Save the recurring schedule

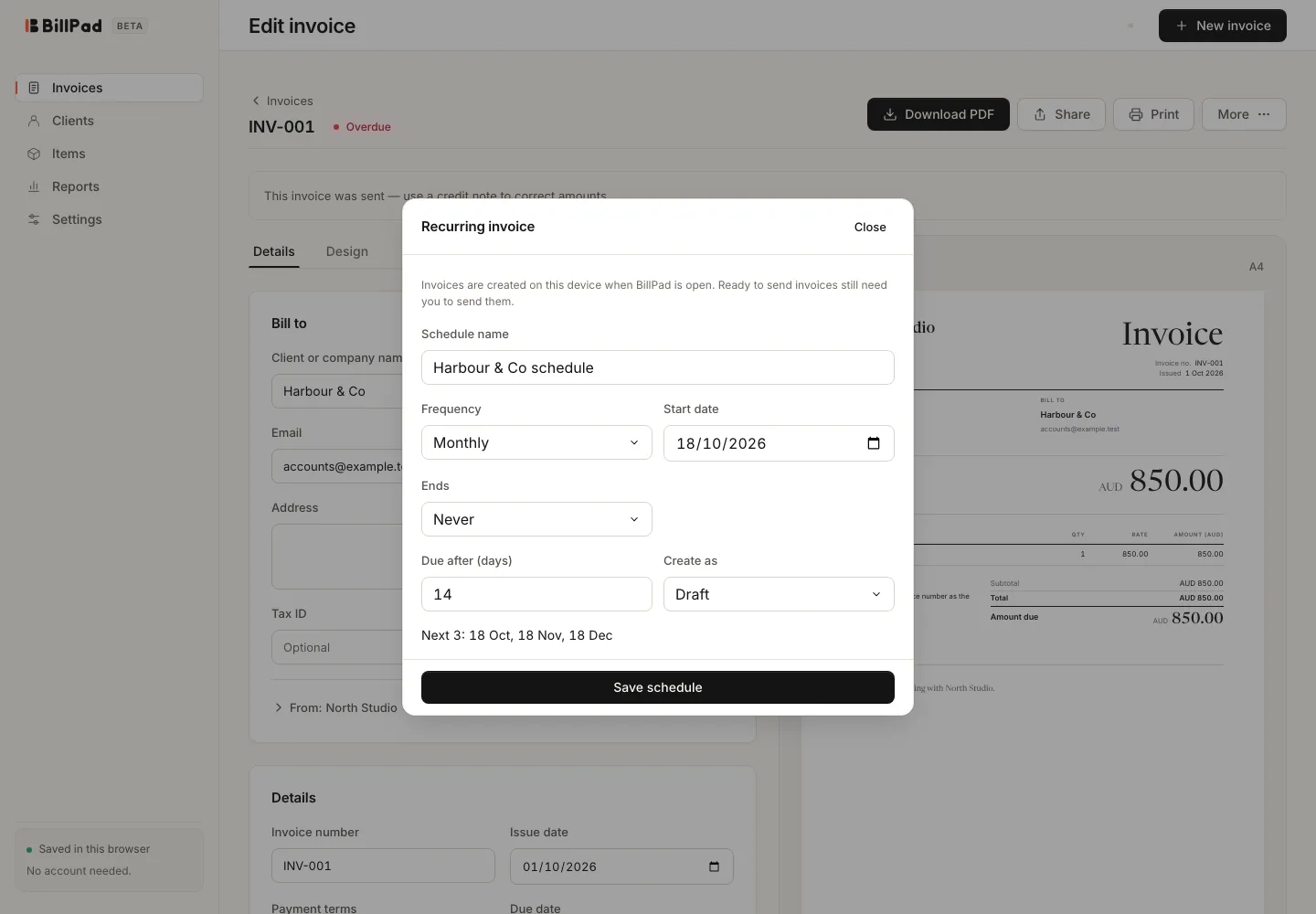[x=658, y=687]
